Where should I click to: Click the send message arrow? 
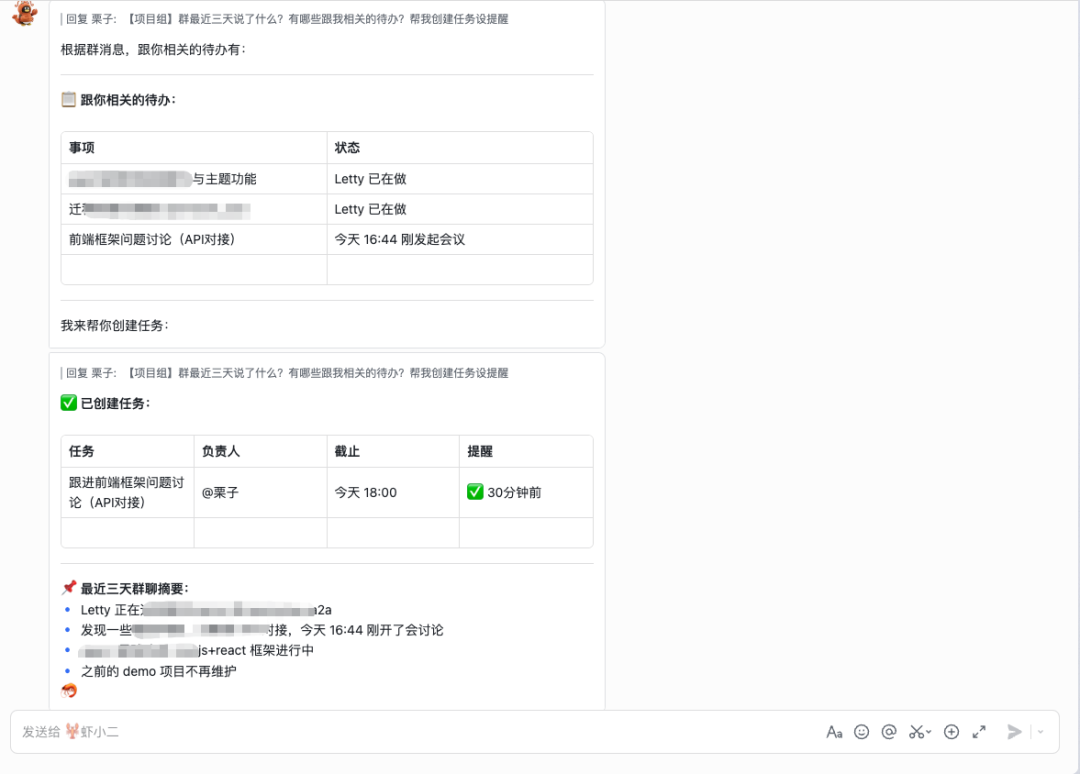(x=1014, y=731)
